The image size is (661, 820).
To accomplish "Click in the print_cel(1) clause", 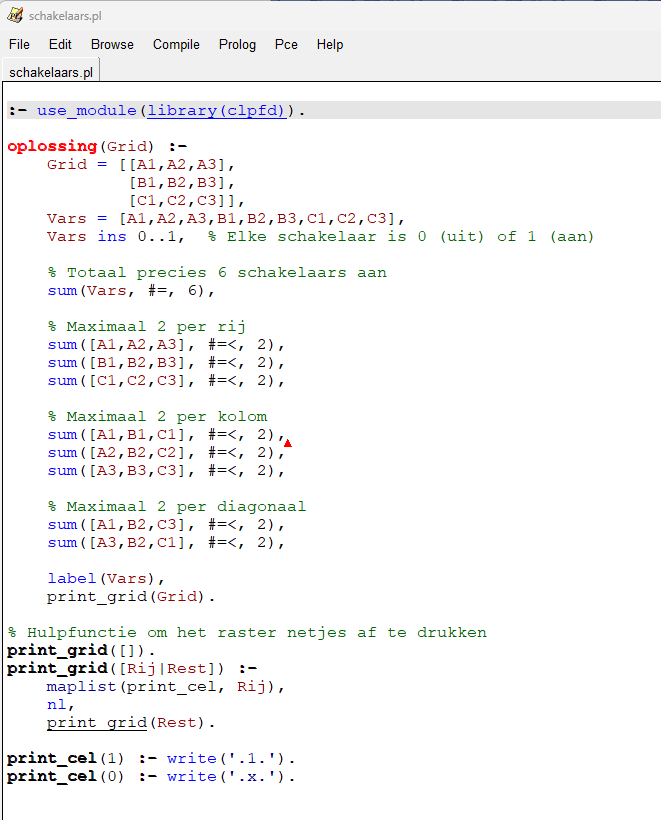I will (x=150, y=759).
